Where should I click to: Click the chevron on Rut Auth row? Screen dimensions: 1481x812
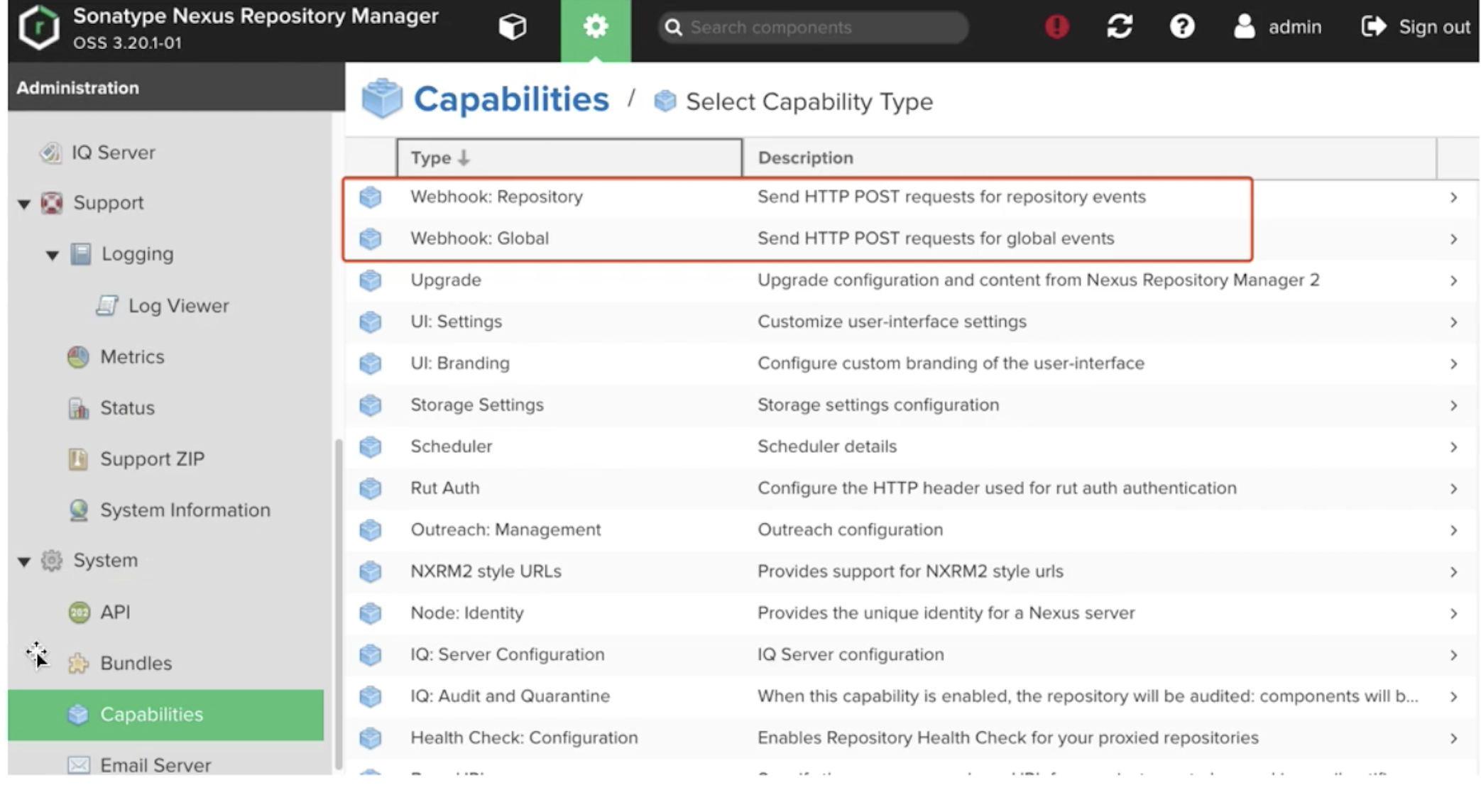tap(1453, 489)
